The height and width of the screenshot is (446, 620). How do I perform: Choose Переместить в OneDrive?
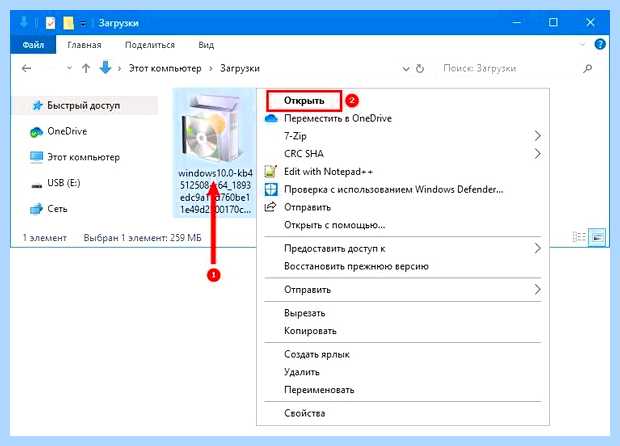point(403,118)
